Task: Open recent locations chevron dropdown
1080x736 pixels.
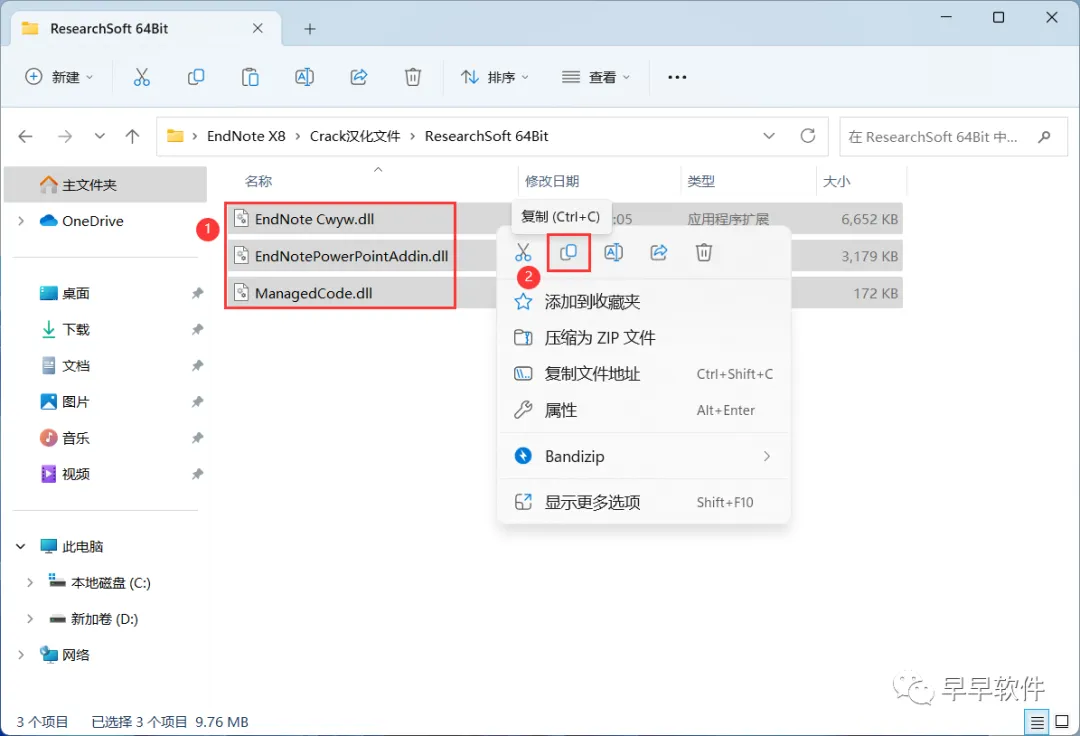Action: [x=100, y=136]
